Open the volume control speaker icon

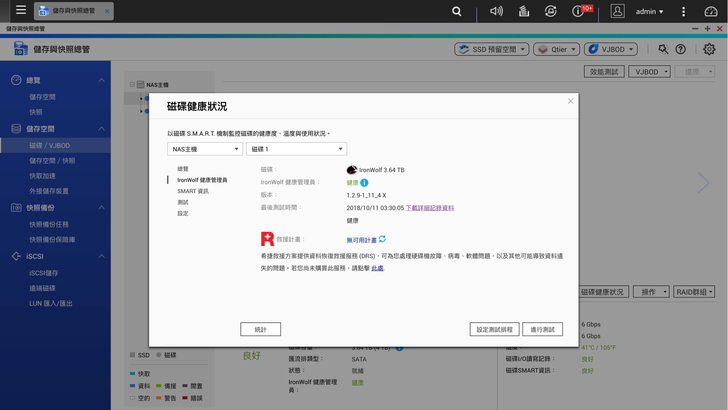(496, 11)
